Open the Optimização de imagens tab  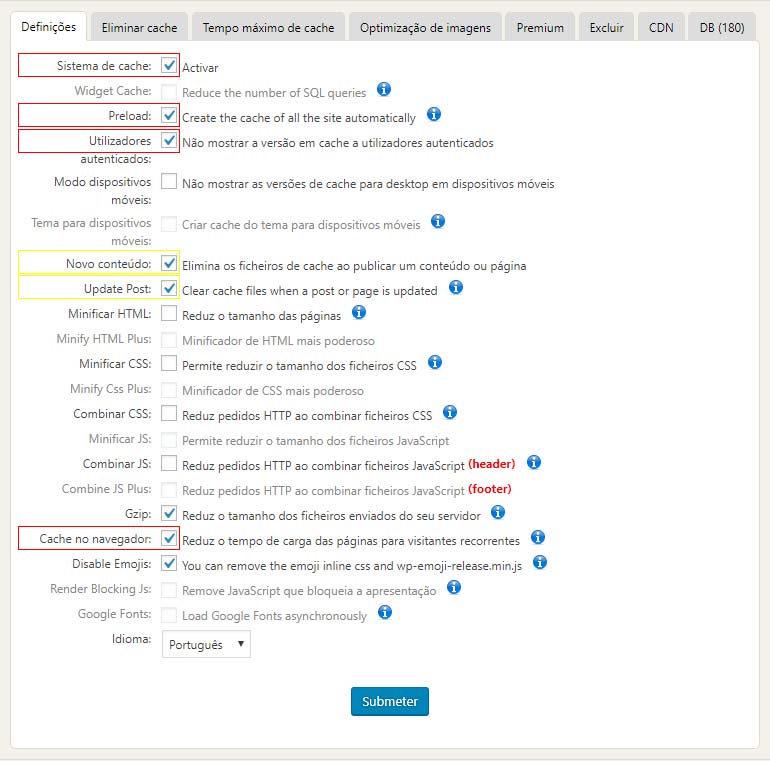(425, 27)
